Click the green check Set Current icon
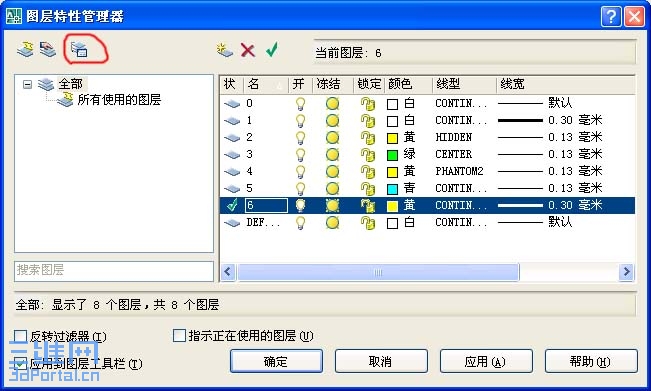Screen dimensions: 651x391 [272, 50]
